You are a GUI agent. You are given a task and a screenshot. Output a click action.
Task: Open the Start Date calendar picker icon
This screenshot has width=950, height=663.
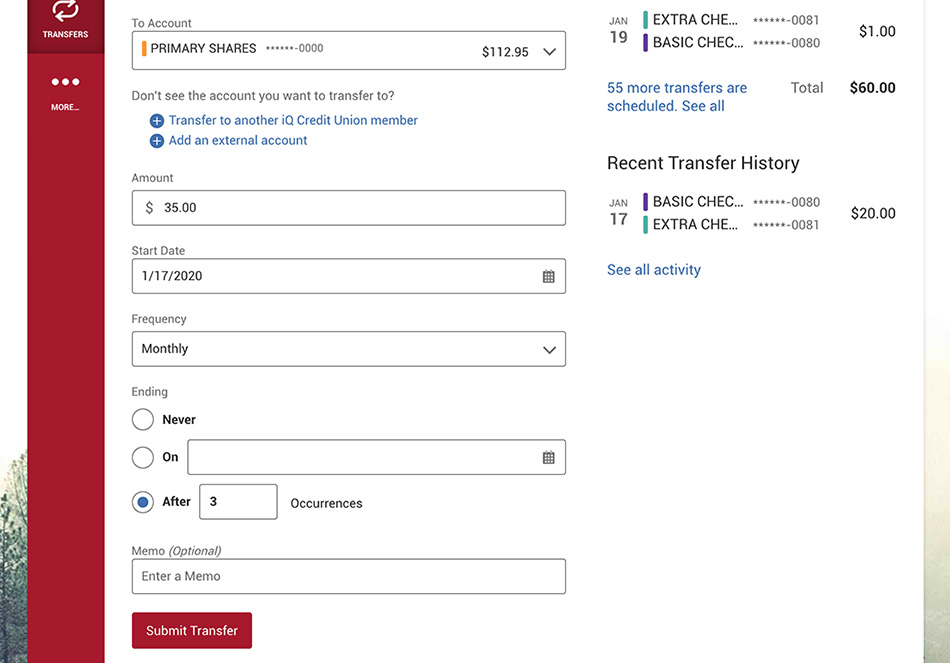tap(548, 277)
